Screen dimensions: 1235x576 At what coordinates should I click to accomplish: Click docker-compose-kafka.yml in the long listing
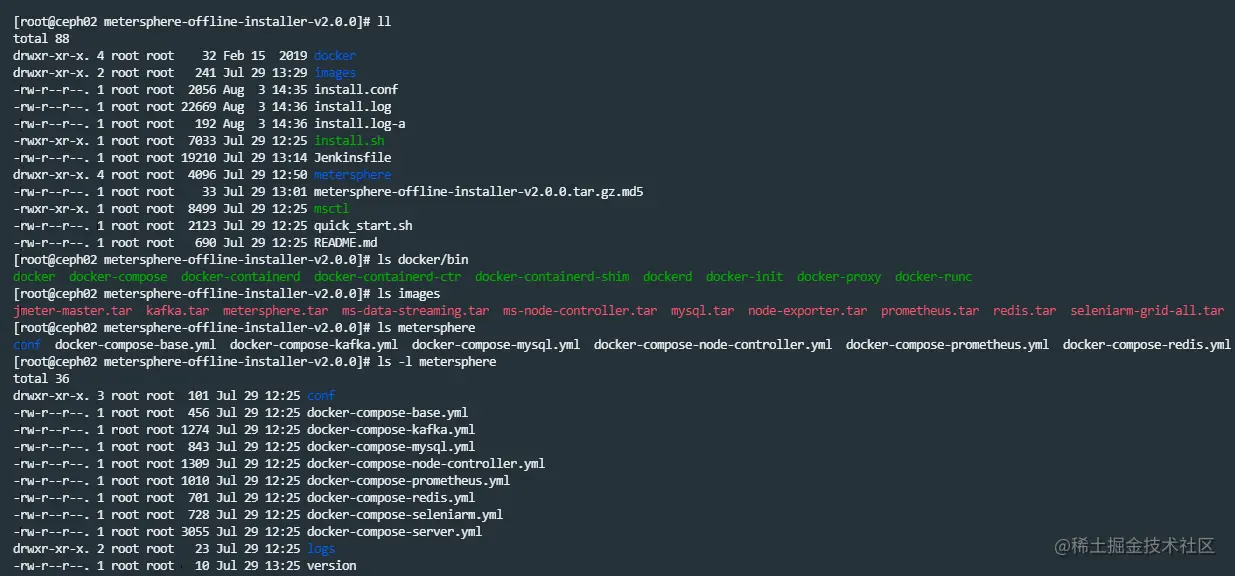pos(391,430)
